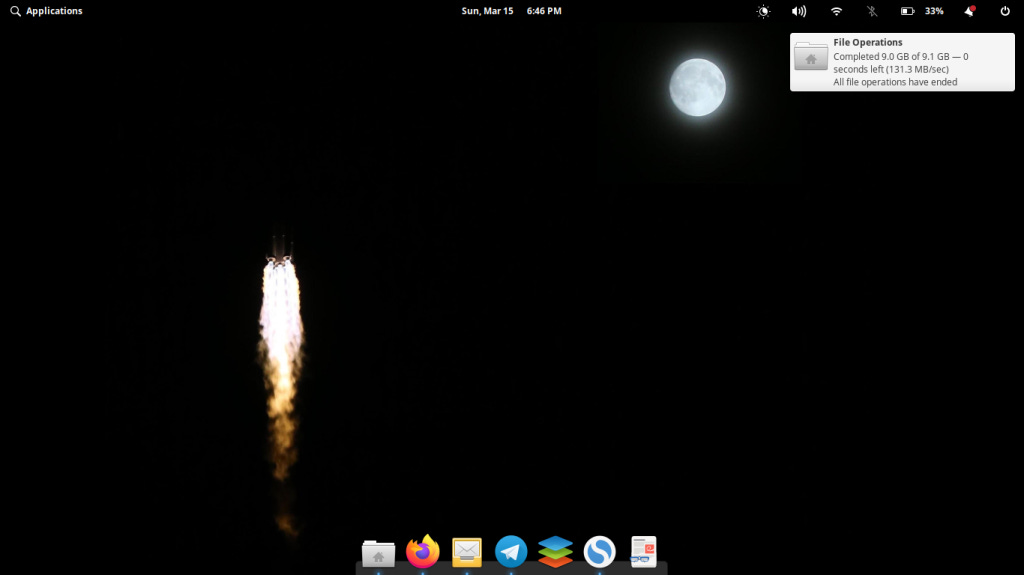Open the date Sun, Mar 15 calendar
This screenshot has height=575, width=1024.
[487, 11]
